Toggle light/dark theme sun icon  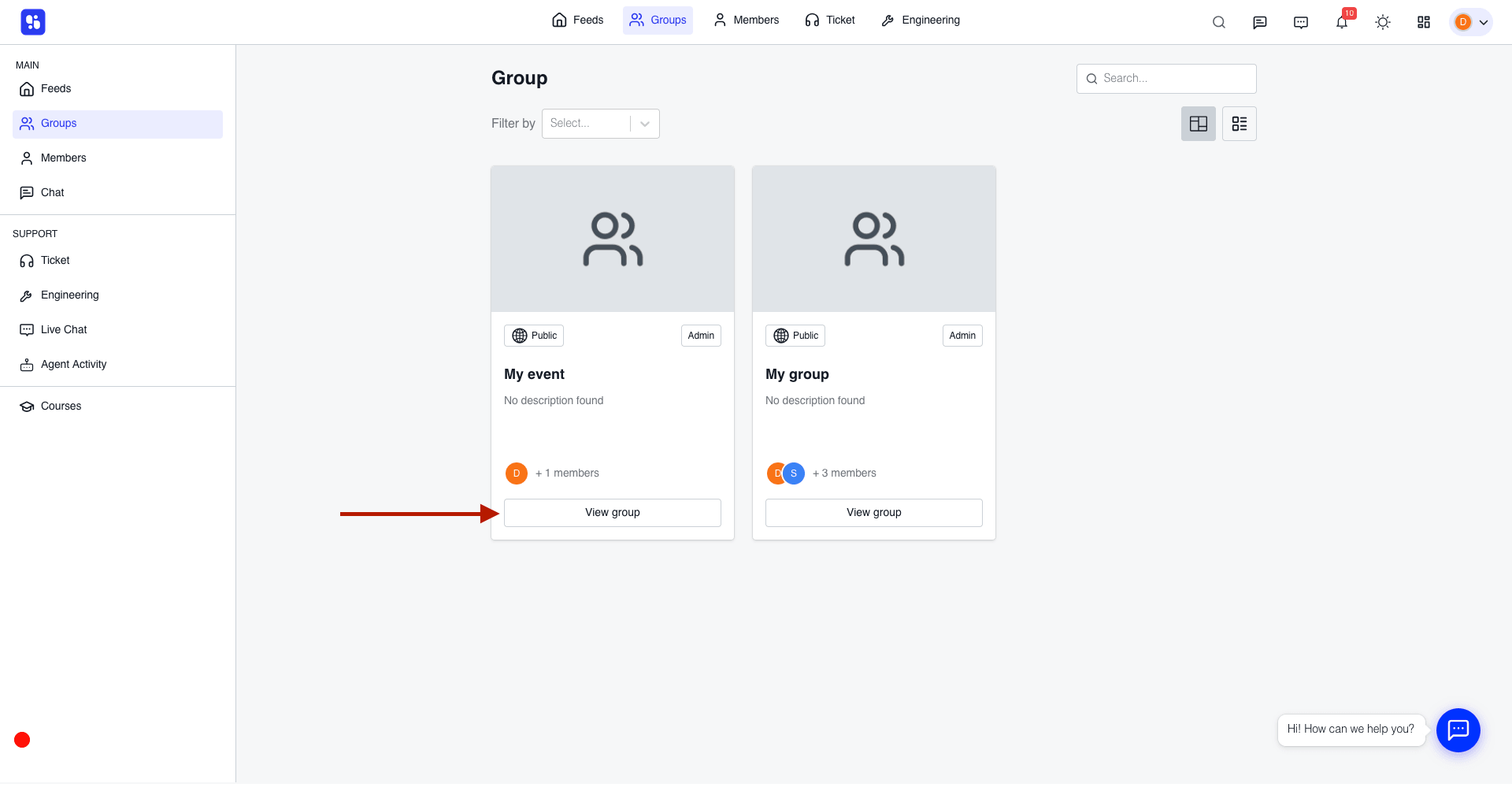click(1383, 22)
